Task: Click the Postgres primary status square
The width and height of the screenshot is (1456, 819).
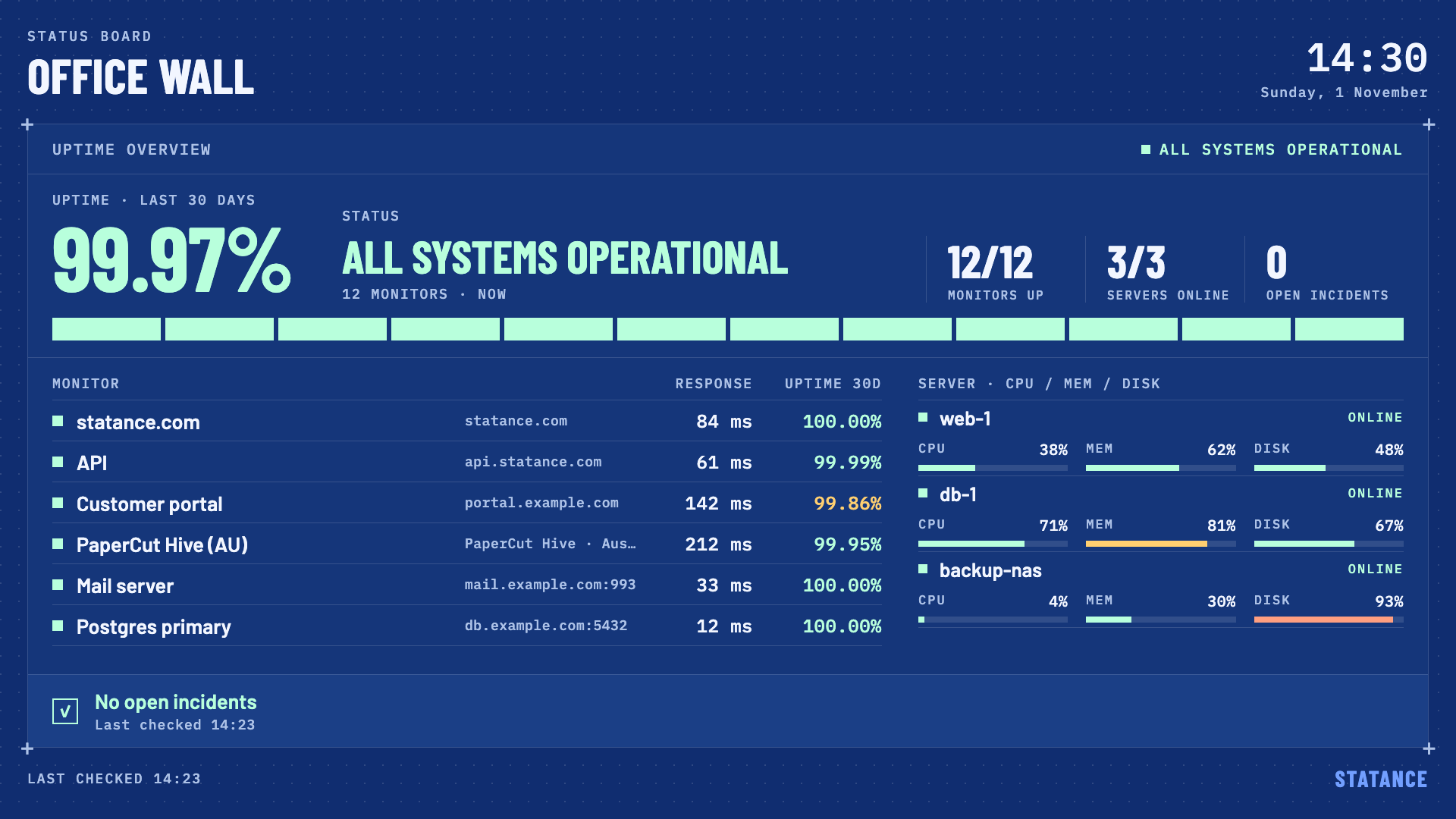Action: pyautogui.click(x=58, y=626)
